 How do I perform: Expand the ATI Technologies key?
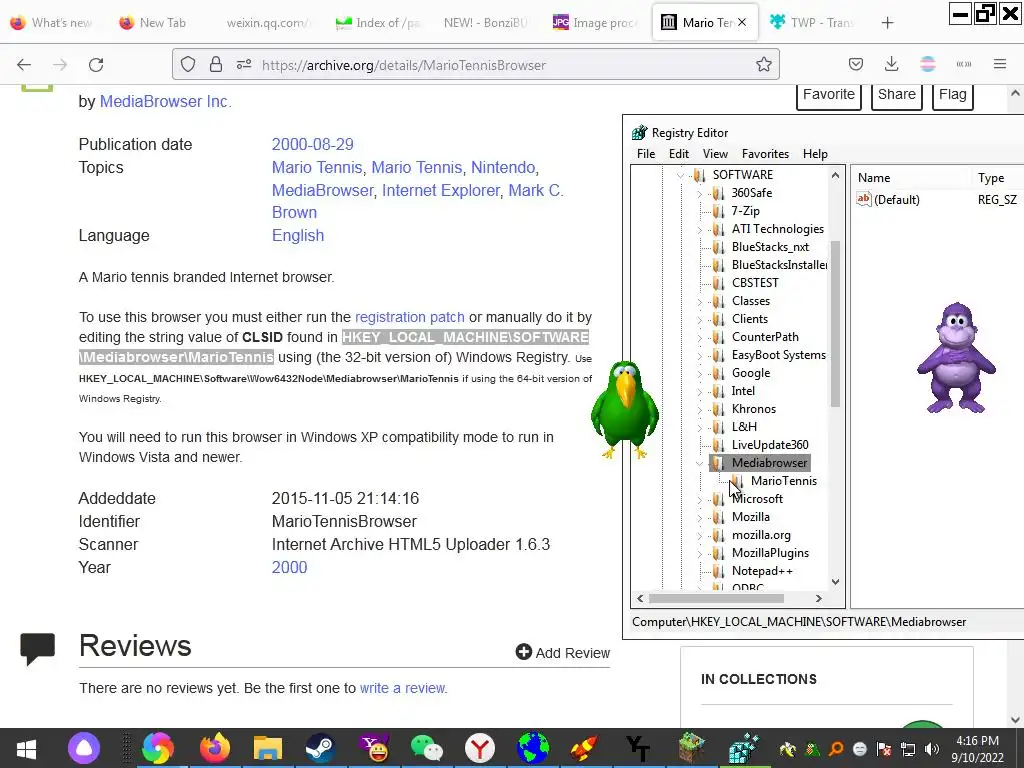[x=700, y=229]
